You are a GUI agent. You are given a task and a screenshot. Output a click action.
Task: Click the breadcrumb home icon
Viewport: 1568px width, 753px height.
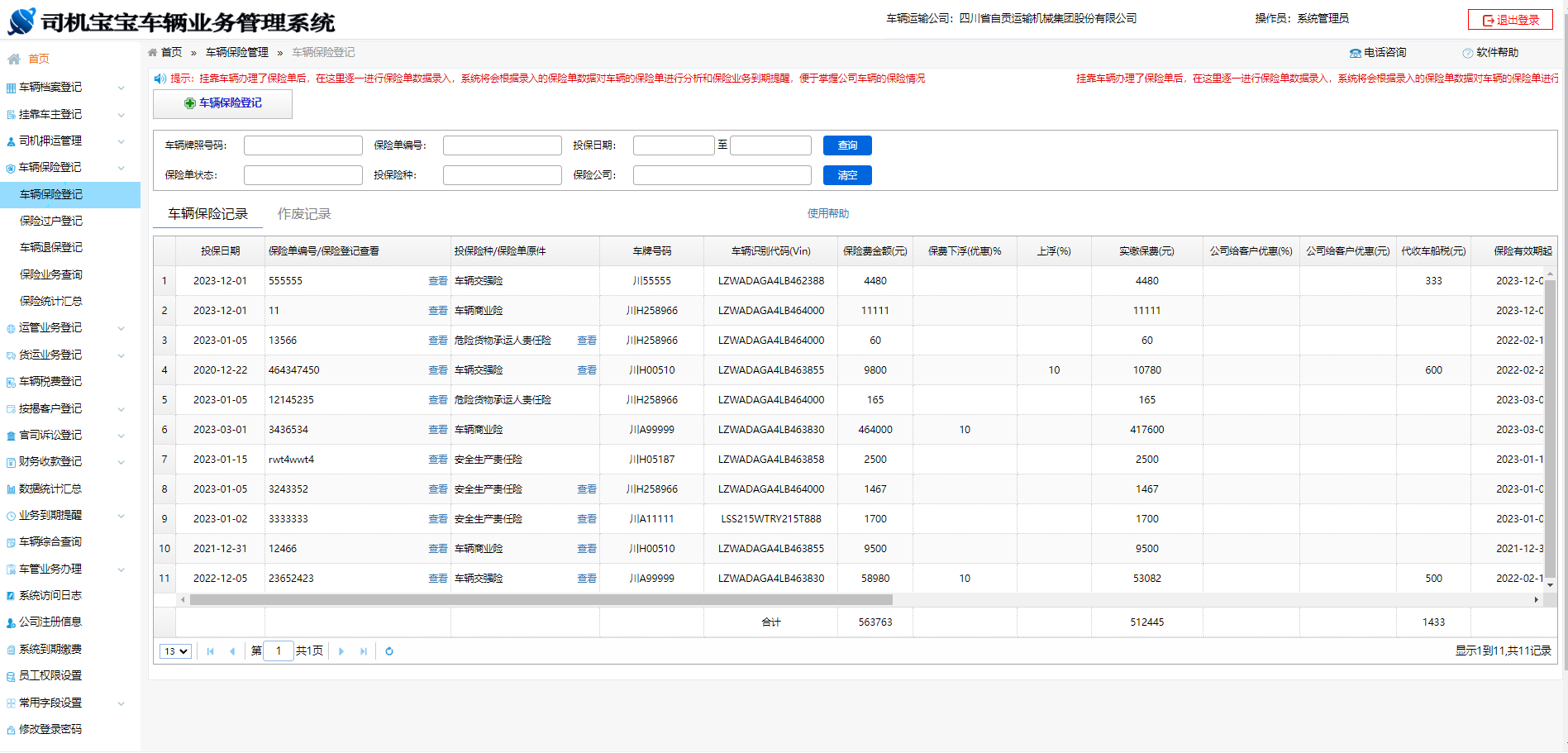tap(153, 52)
